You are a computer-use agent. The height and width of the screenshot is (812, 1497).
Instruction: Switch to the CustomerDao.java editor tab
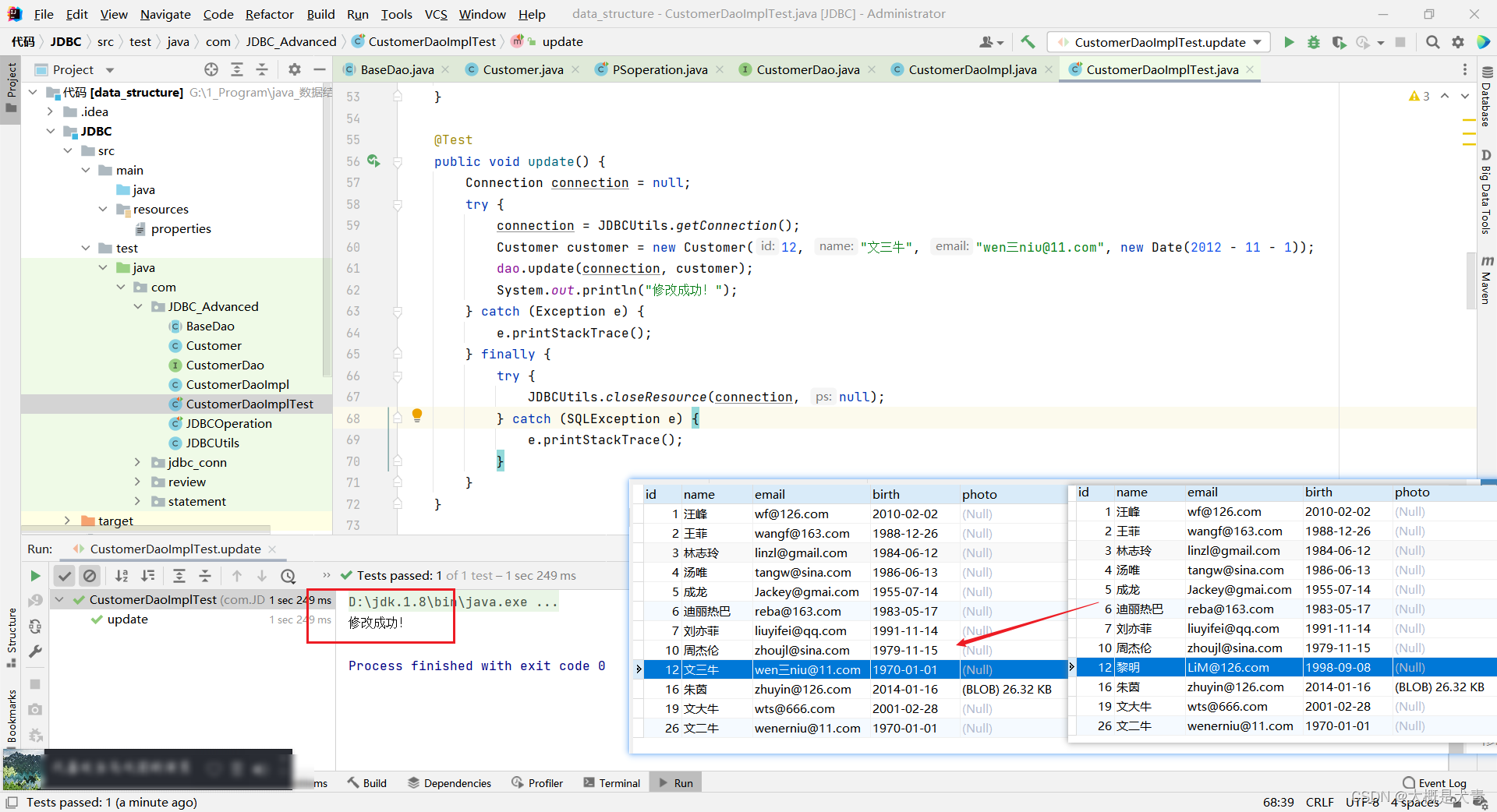point(807,69)
